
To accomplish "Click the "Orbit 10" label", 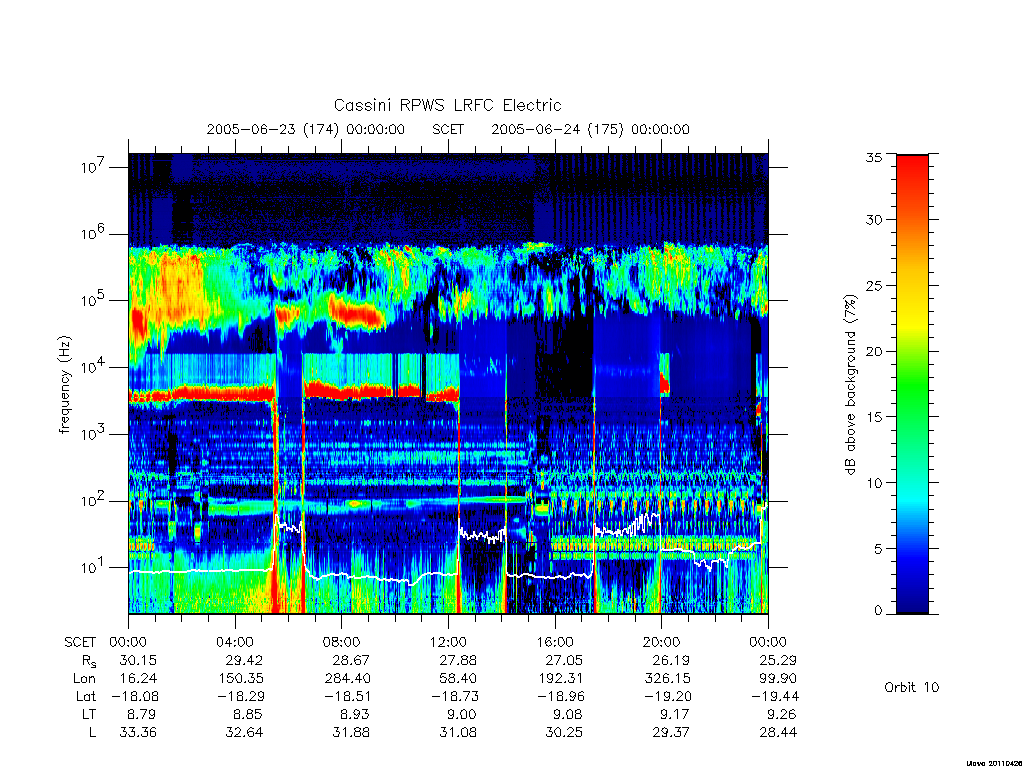I will click(x=912, y=687).
